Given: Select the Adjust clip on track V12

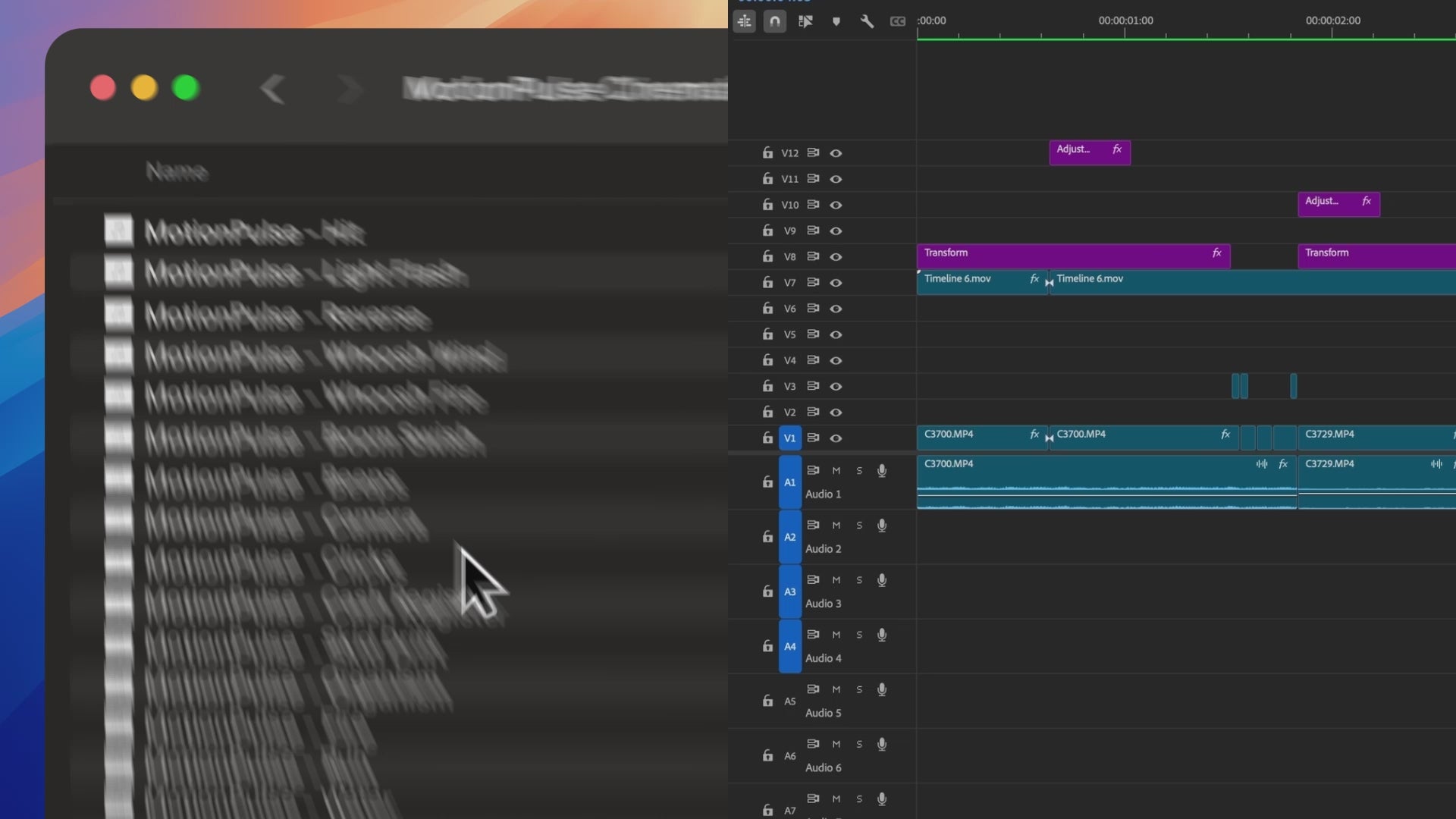Looking at the screenshot, I should coord(1090,152).
